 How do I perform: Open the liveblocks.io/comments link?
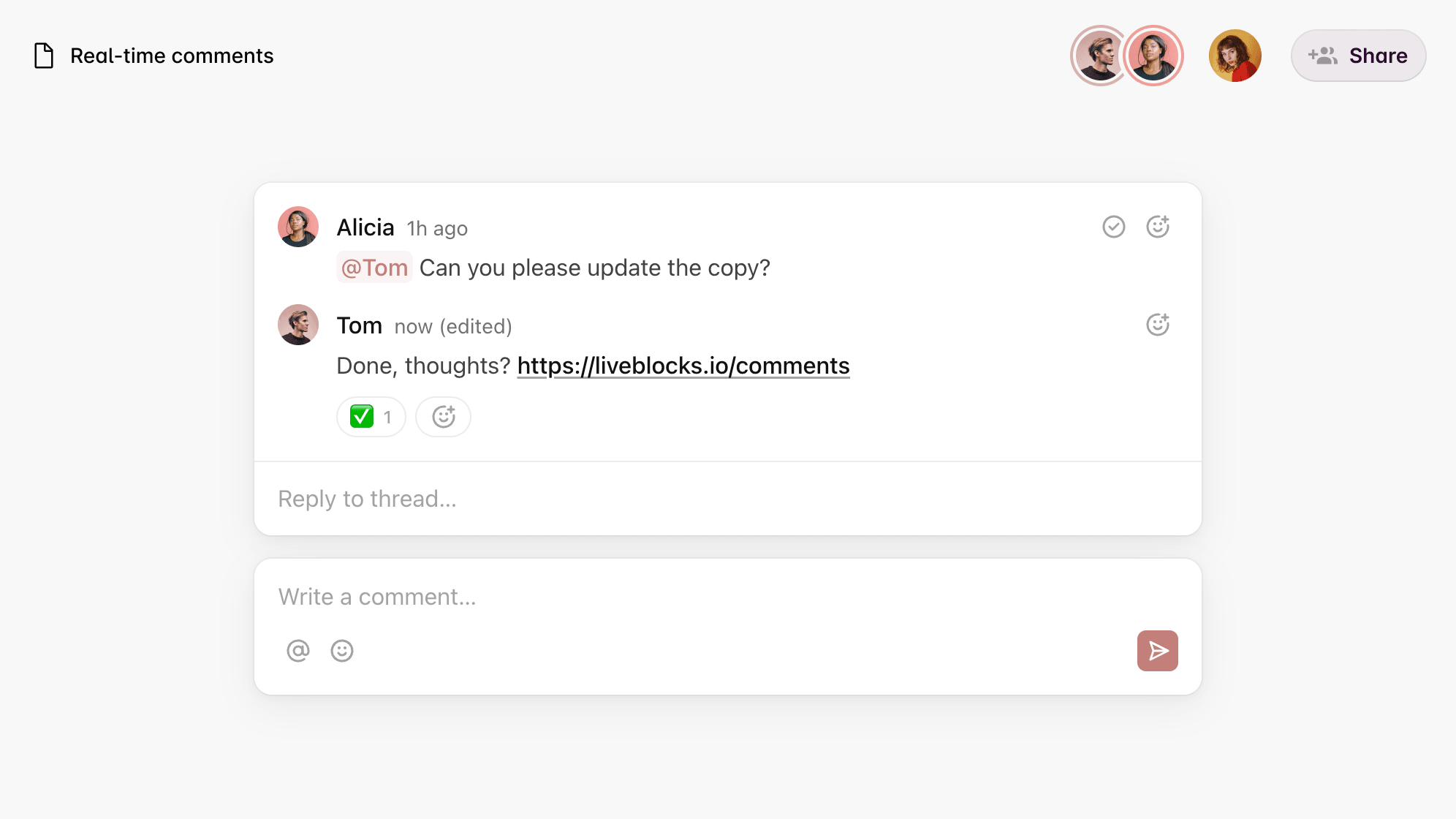click(x=683, y=365)
